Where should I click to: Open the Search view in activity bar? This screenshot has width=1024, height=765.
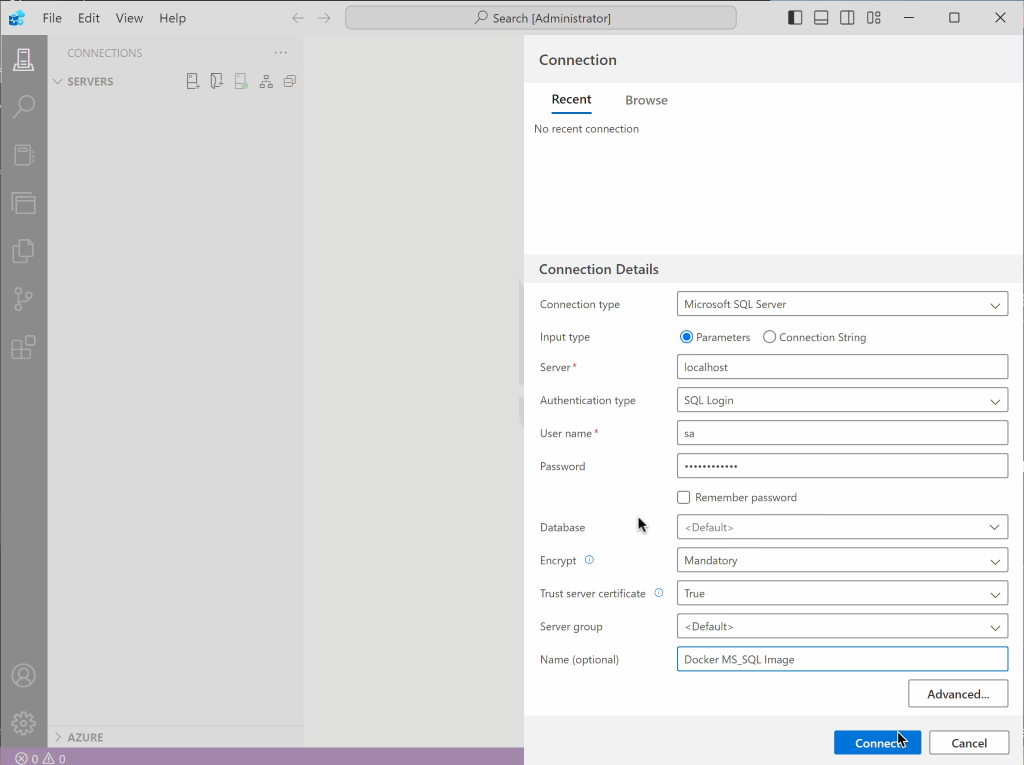tap(24, 106)
